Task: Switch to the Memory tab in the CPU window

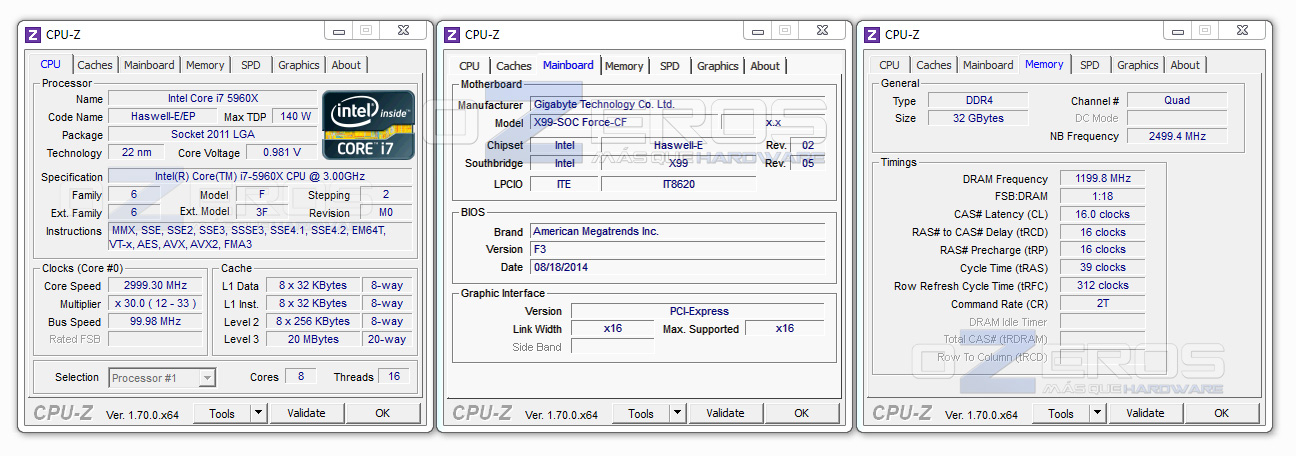Action: tap(205, 65)
